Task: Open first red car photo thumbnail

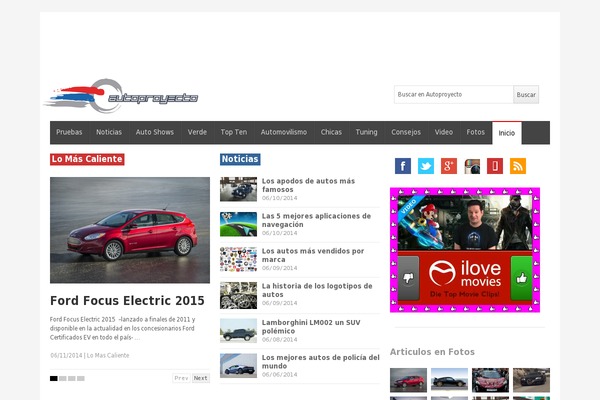Action: (x=408, y=380)
